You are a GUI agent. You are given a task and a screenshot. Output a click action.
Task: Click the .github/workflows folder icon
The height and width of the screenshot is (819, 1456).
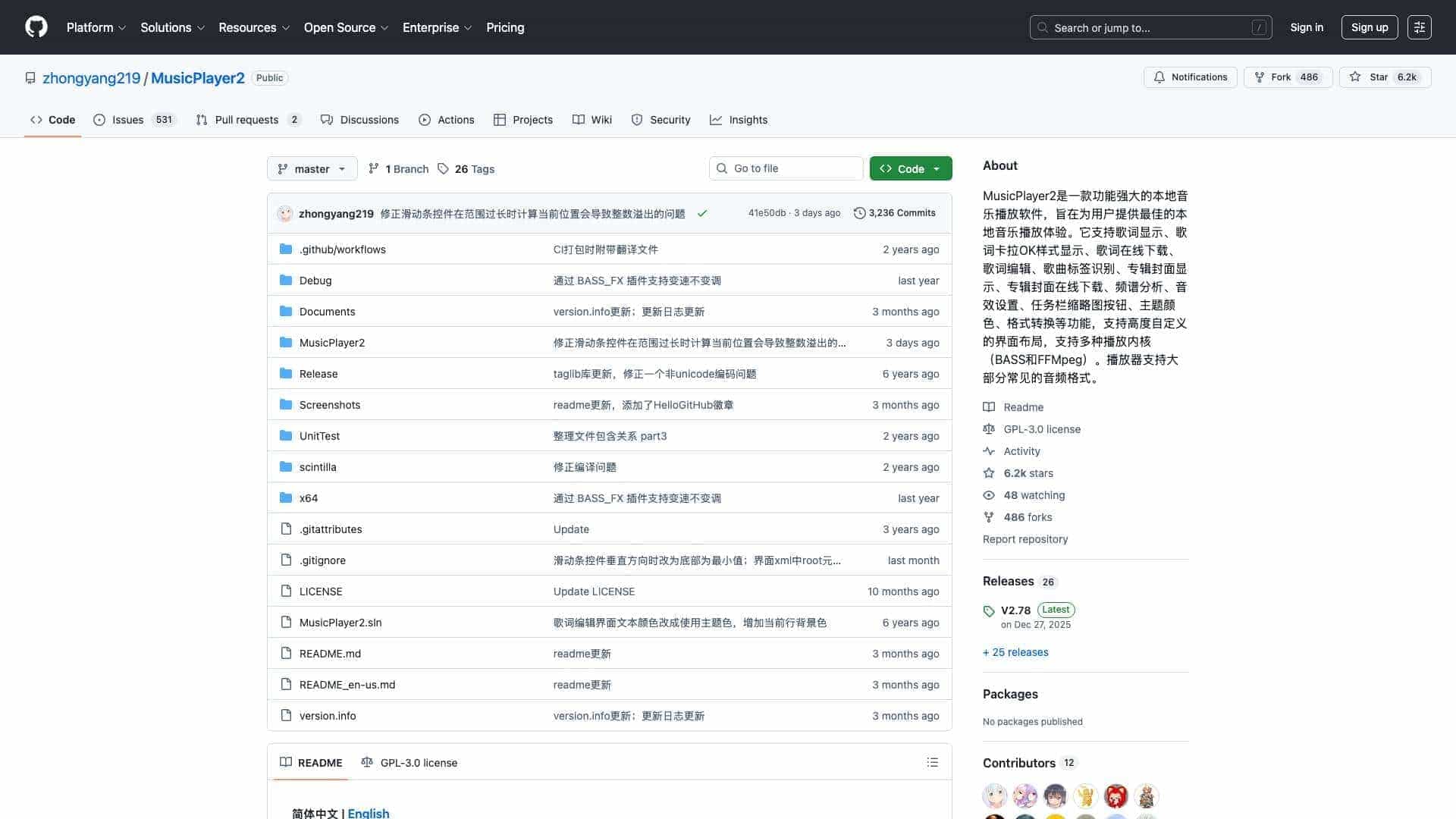click(286, 249)
